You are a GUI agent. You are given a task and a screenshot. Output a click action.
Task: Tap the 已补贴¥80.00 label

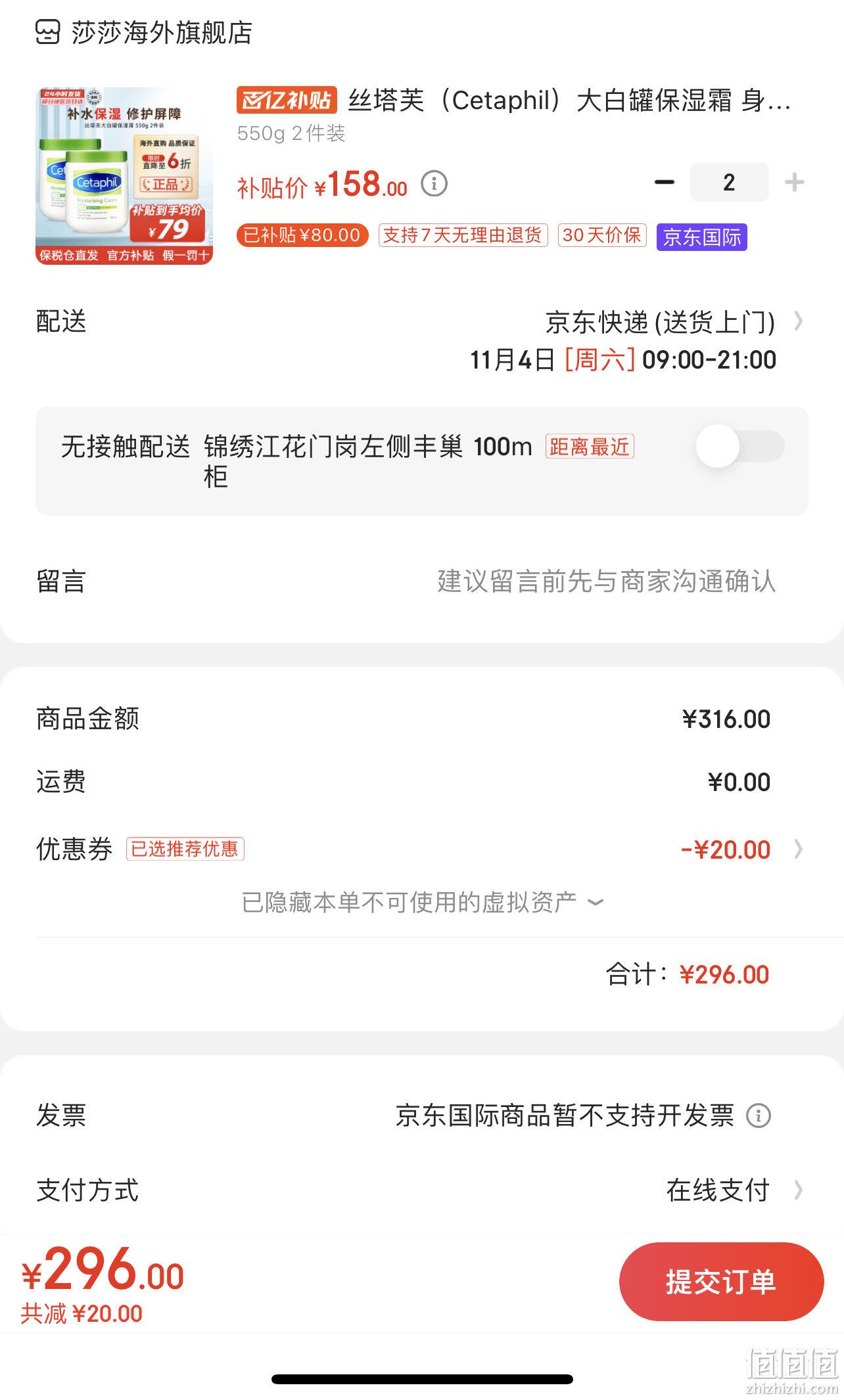[x=302, y=235]
